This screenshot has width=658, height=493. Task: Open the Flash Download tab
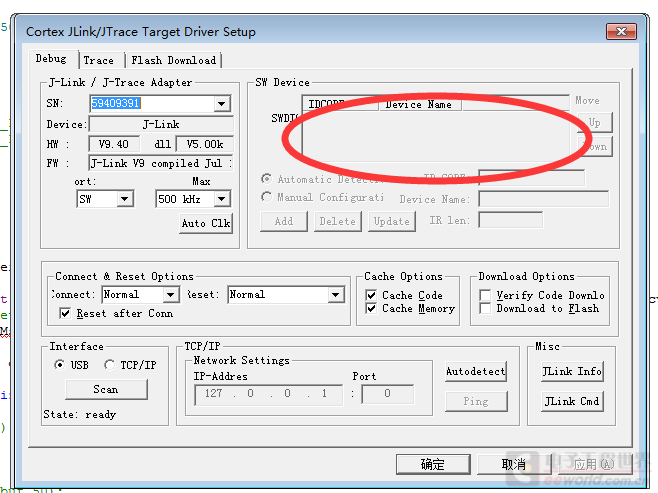pyautogui.click(x=173, y=60)
